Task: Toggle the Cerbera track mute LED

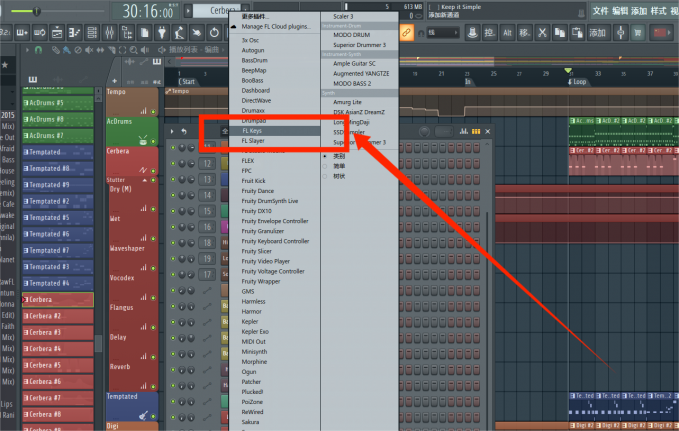Action: point(153,171)
